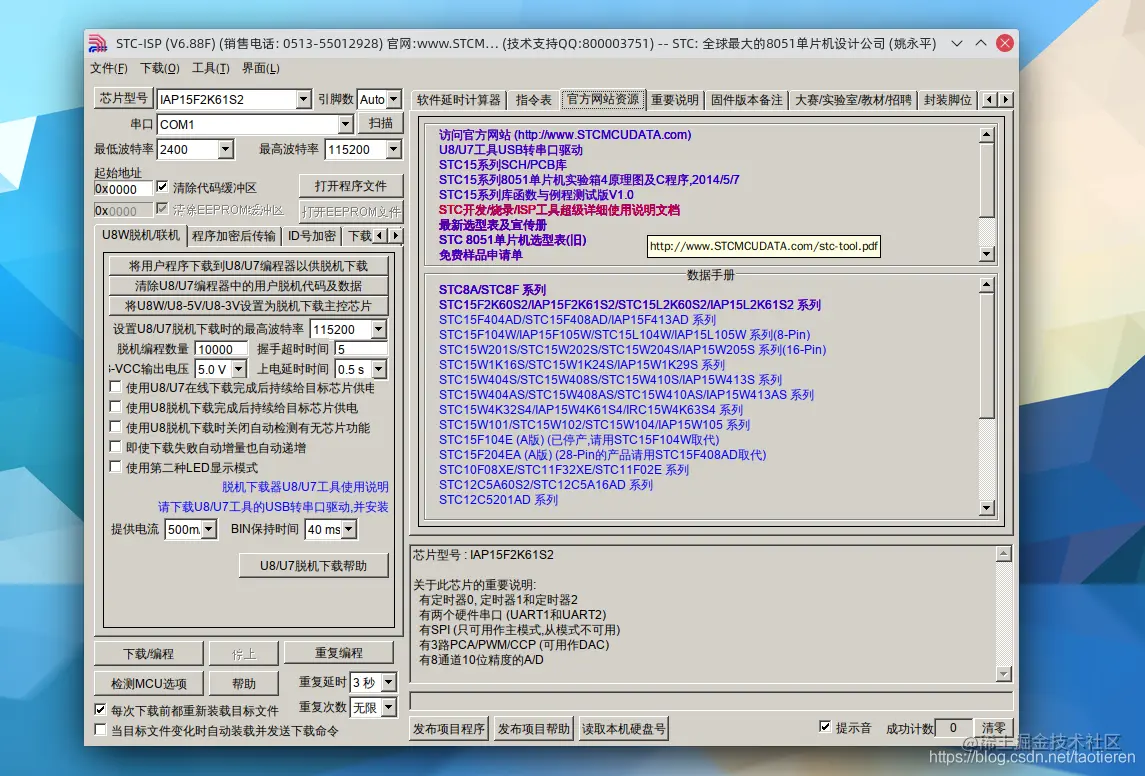Click up arrow of chip info box scrollbar
The image size is (1145, 776).
[1004, 554]
